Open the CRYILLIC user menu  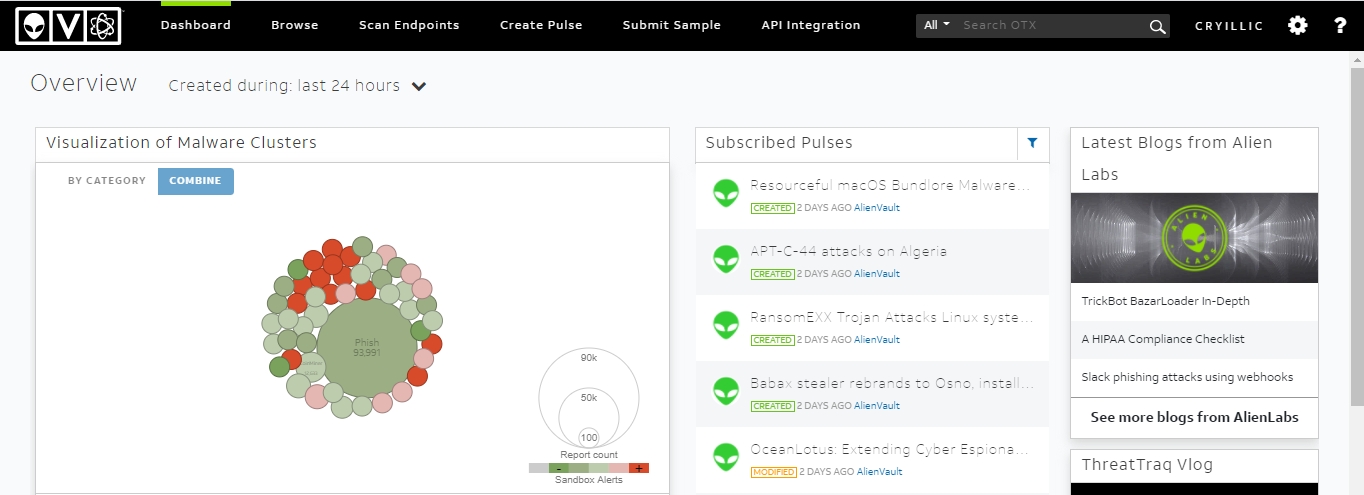pos(1229,26)
